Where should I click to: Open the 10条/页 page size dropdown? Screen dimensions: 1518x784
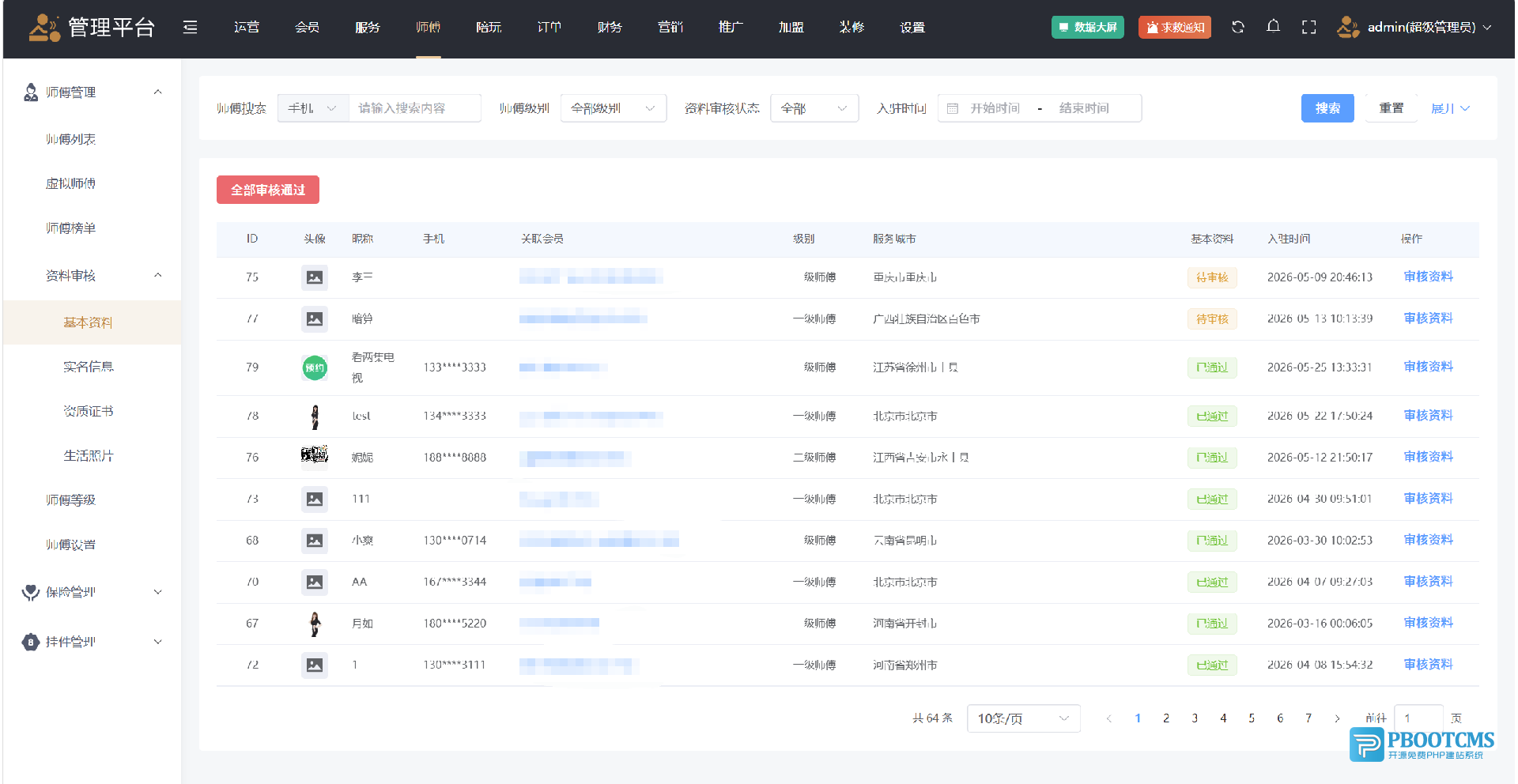click(x=1024, y=718)
